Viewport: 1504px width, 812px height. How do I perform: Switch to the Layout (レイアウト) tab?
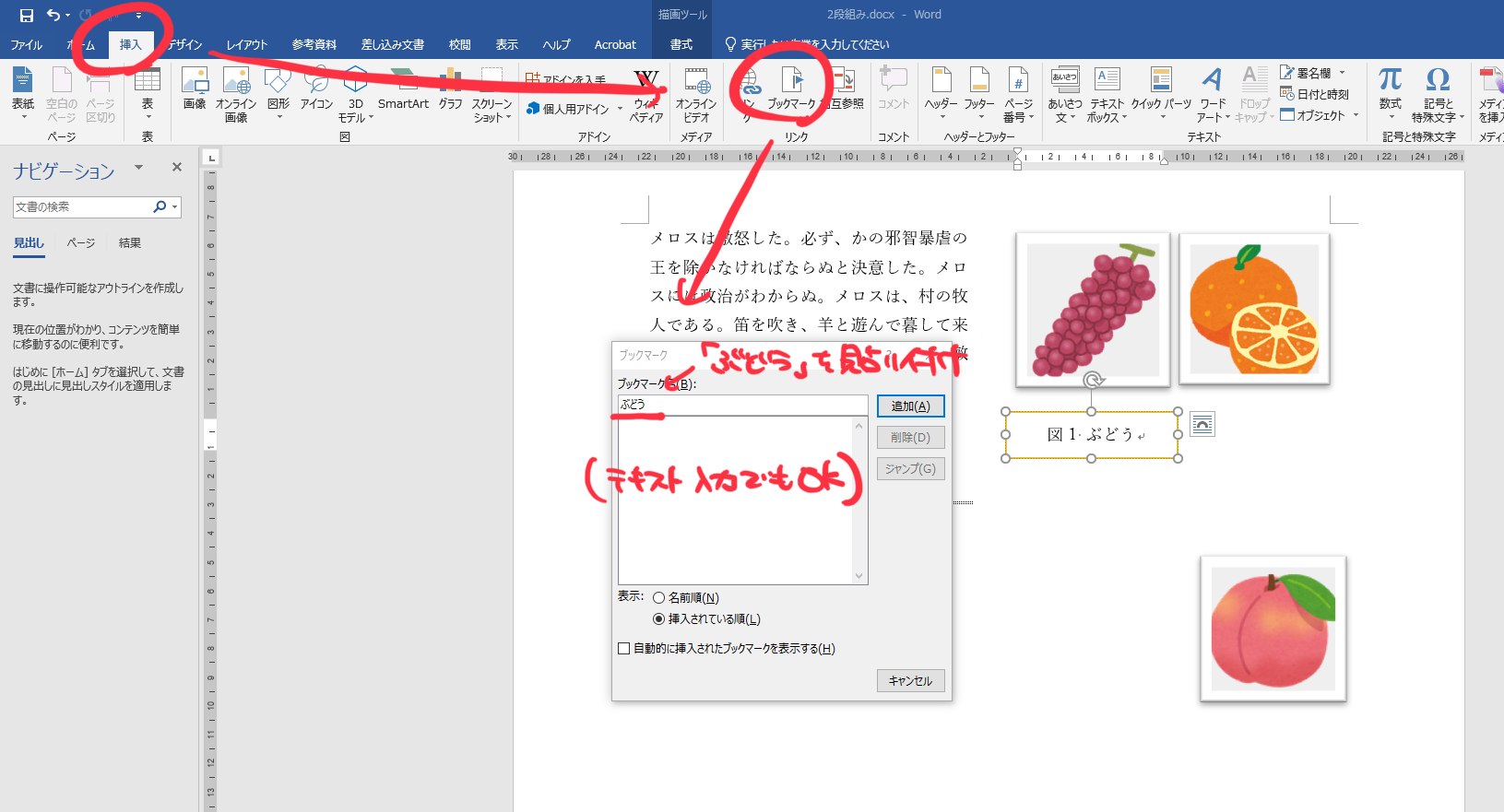click(x=247, y=44)
